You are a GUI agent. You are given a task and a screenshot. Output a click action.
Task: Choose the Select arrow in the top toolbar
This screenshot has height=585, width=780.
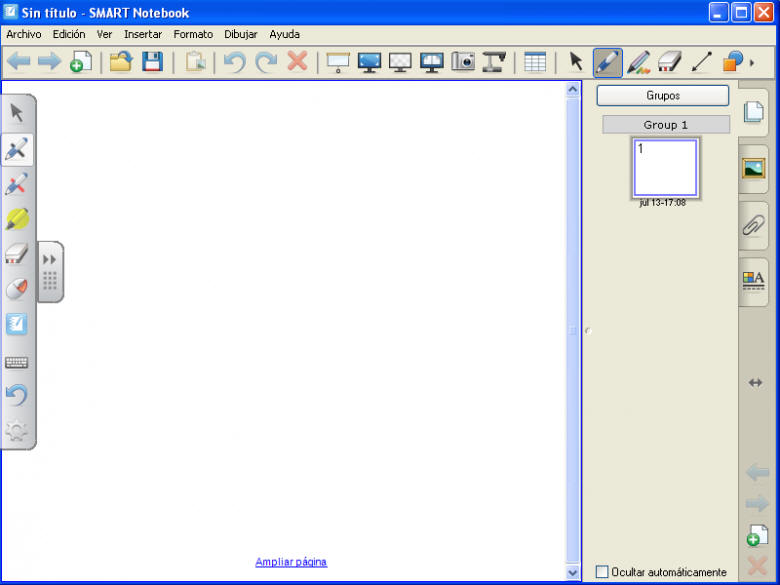(x=576, y=62)
